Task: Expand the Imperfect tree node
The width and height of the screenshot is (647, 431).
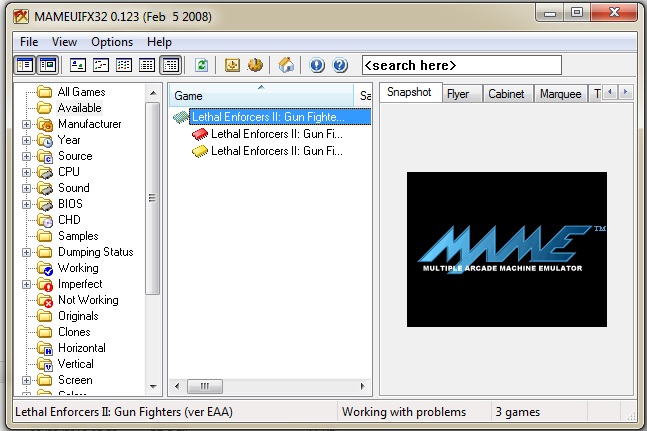Action: point(26,285)
